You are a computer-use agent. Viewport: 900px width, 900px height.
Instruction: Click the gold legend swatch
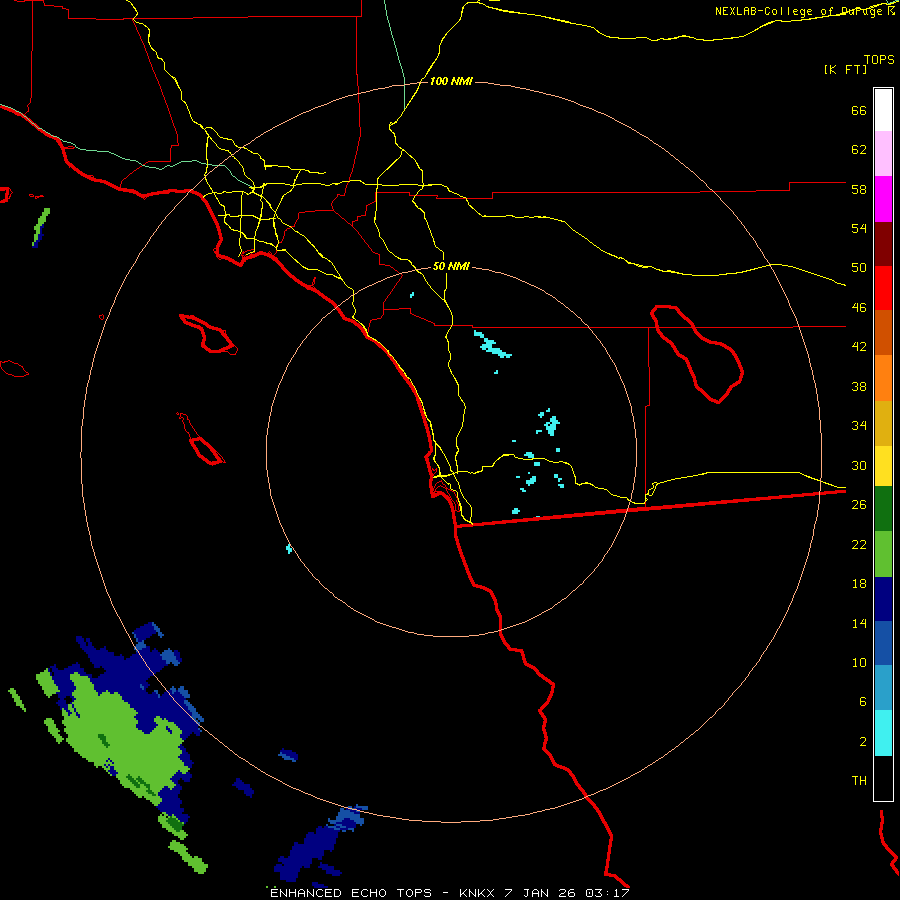883,423
